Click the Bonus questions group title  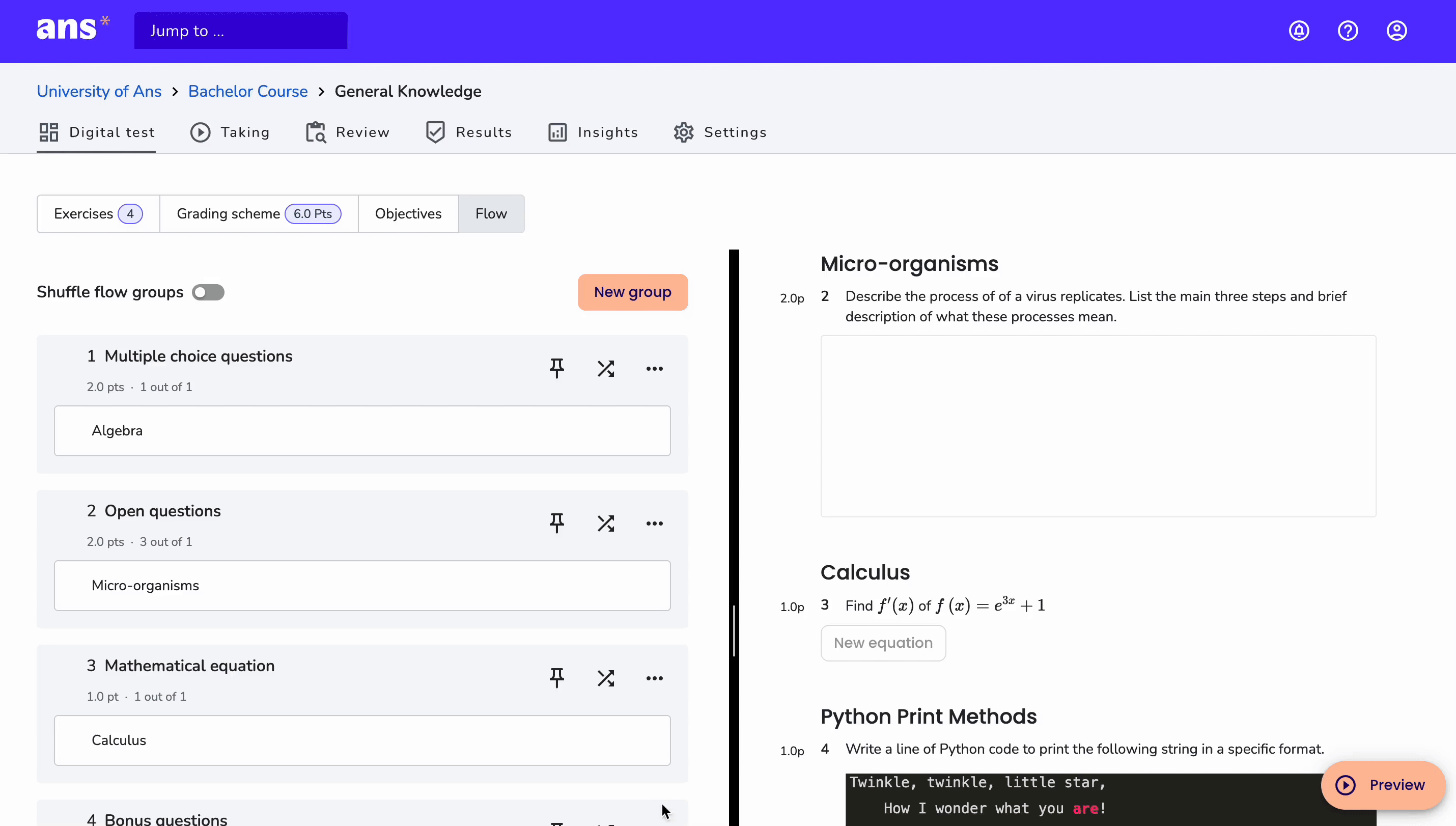tap(165, 819)
